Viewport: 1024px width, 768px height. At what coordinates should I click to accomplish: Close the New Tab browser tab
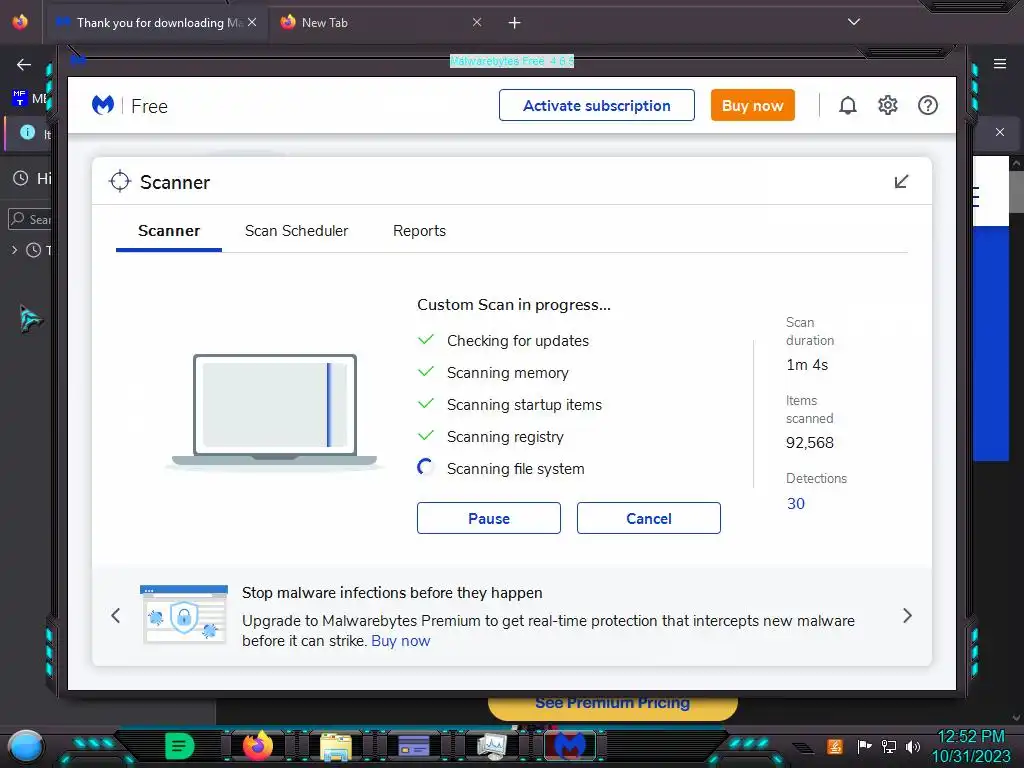tap(477, 23)
